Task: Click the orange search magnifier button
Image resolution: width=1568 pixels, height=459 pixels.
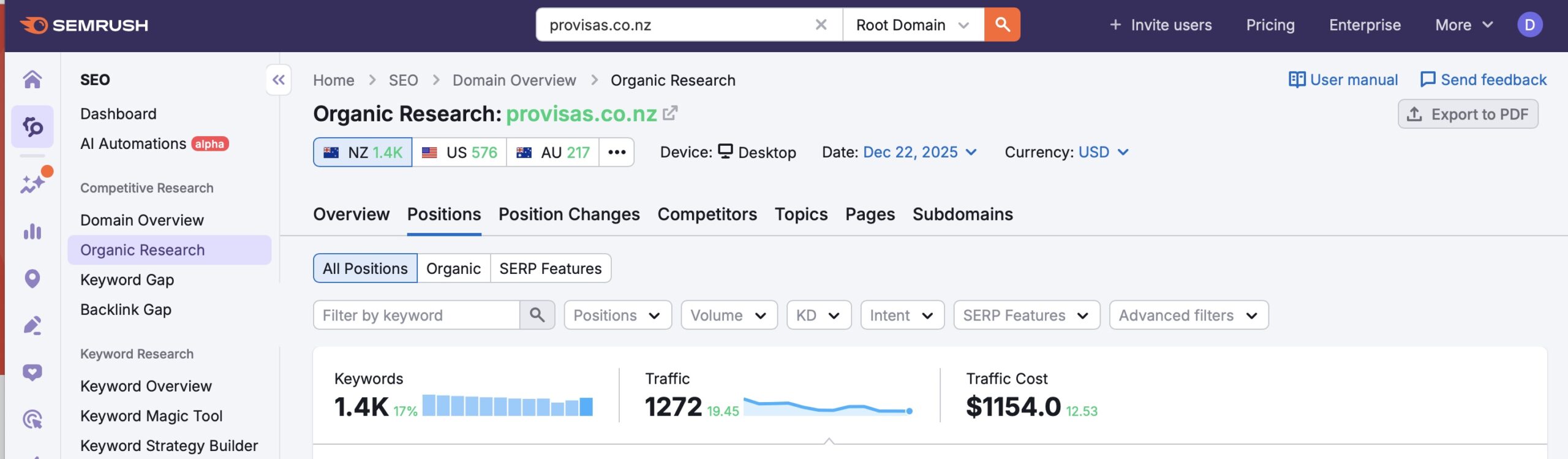Action: pos(1001,25)
